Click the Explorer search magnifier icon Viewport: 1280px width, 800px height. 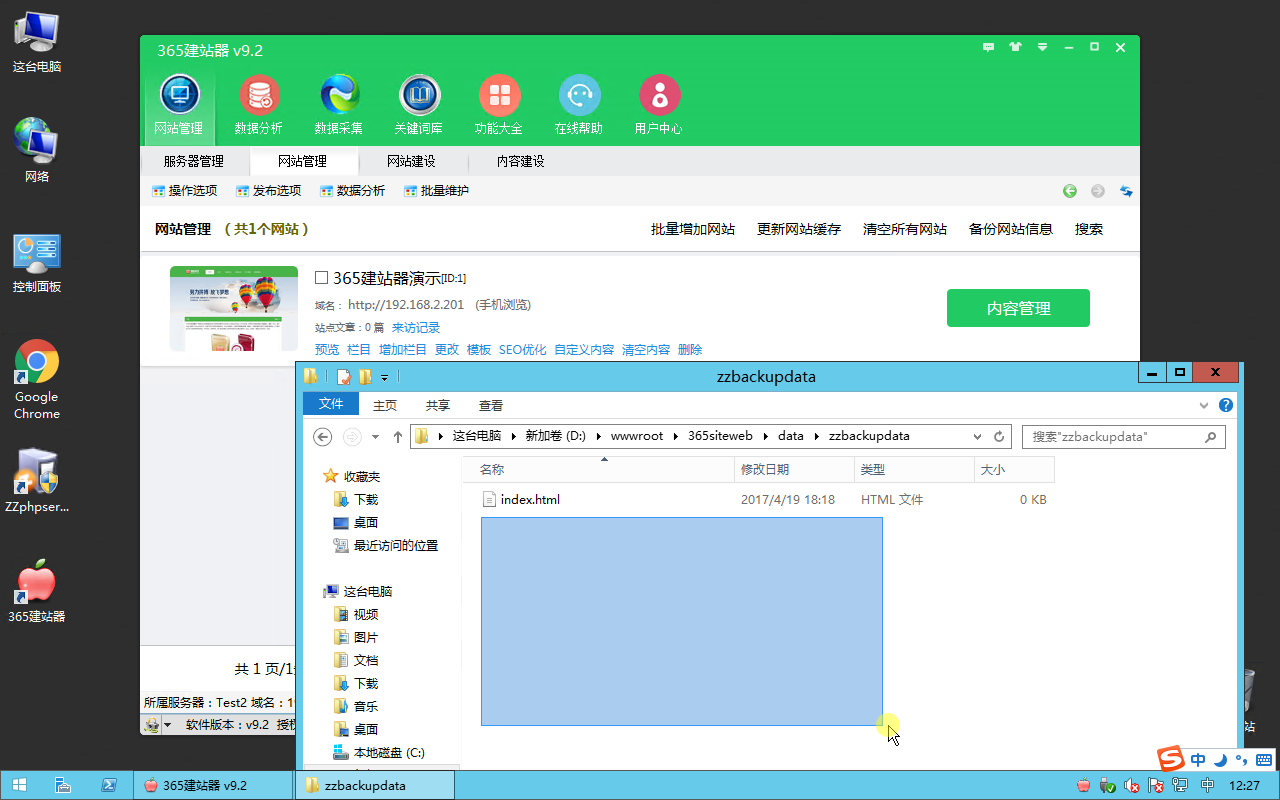1210,437
